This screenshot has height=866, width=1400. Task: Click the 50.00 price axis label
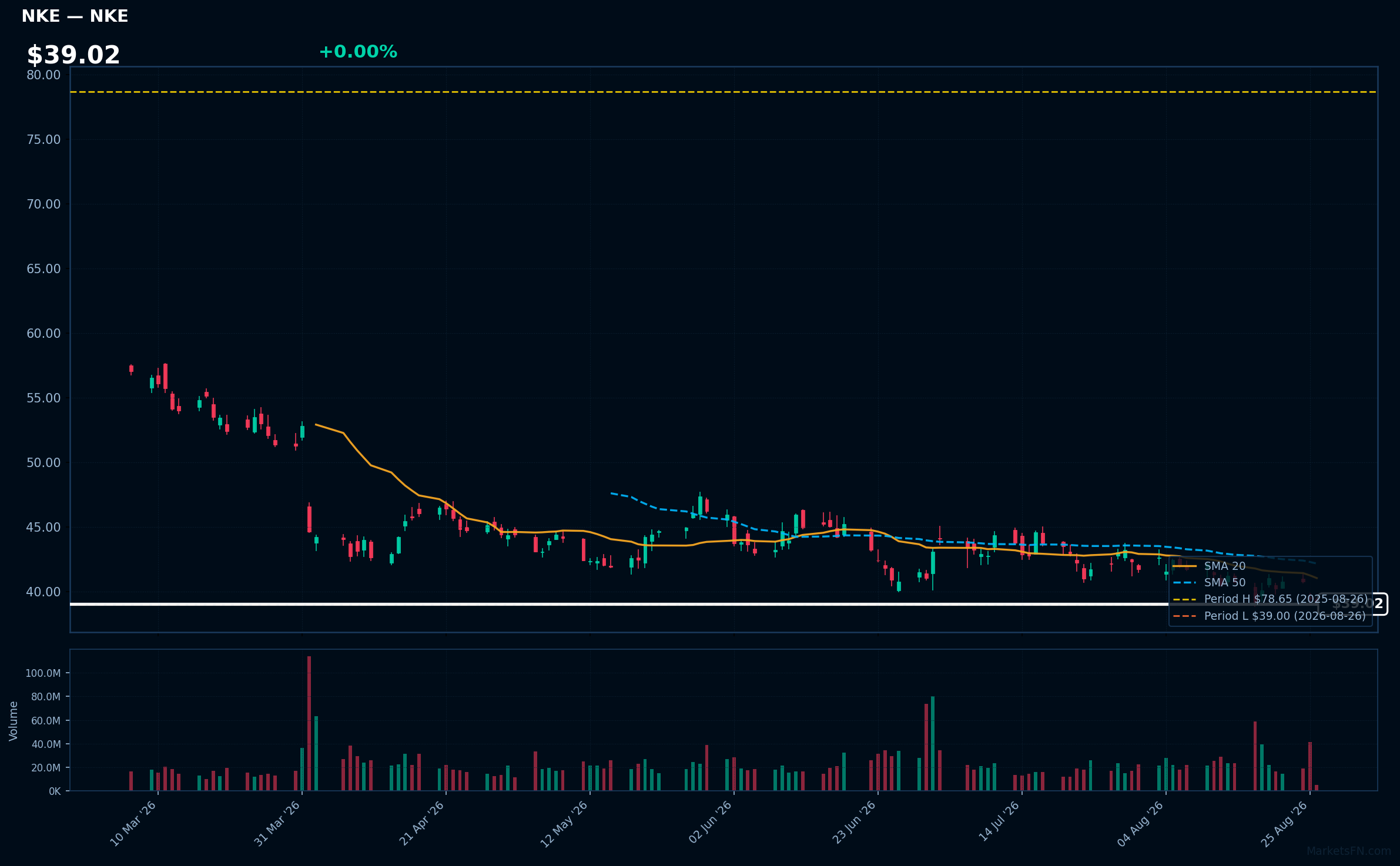[x=43, y=462]
